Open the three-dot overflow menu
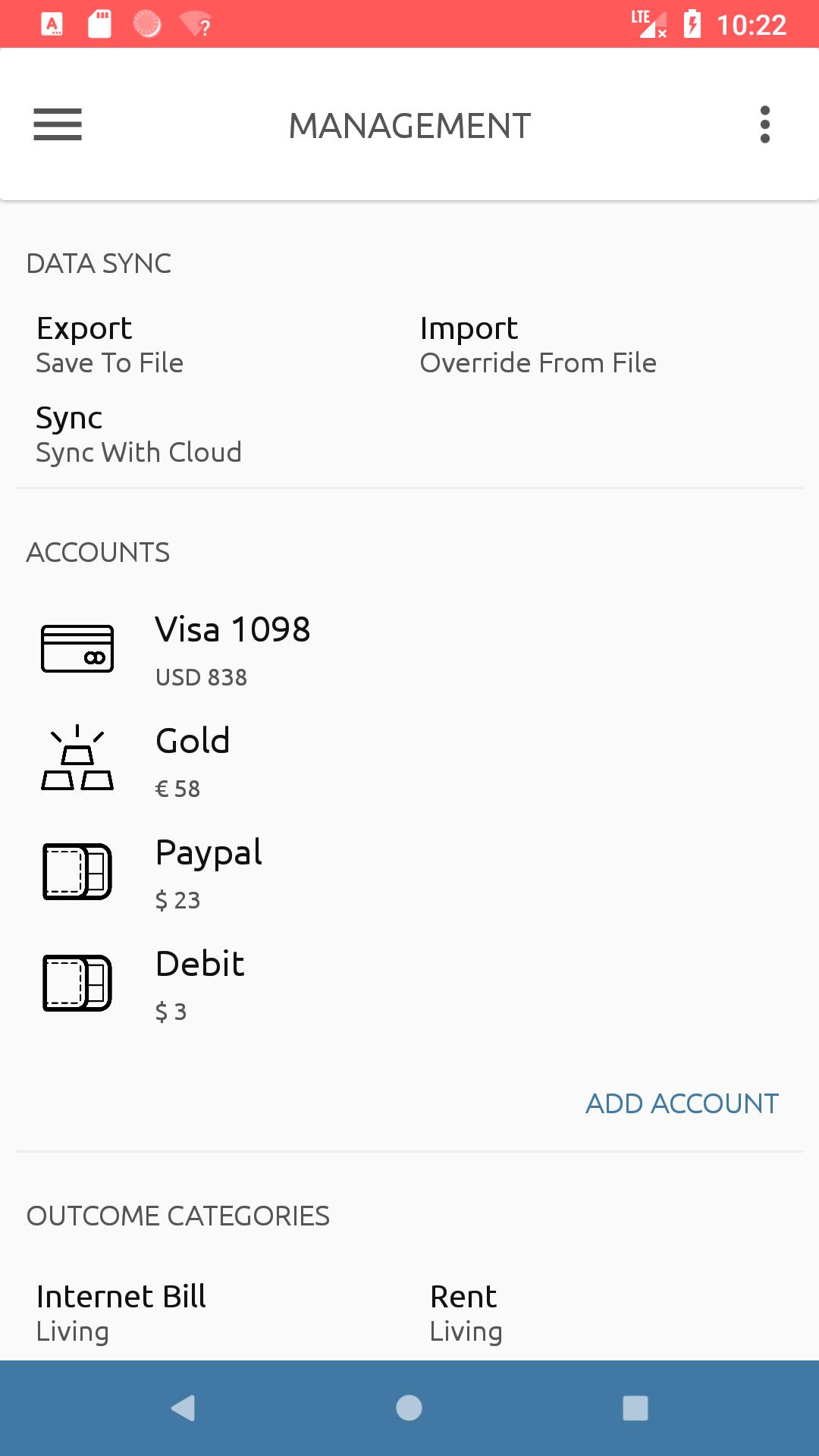 click(764, 124)
